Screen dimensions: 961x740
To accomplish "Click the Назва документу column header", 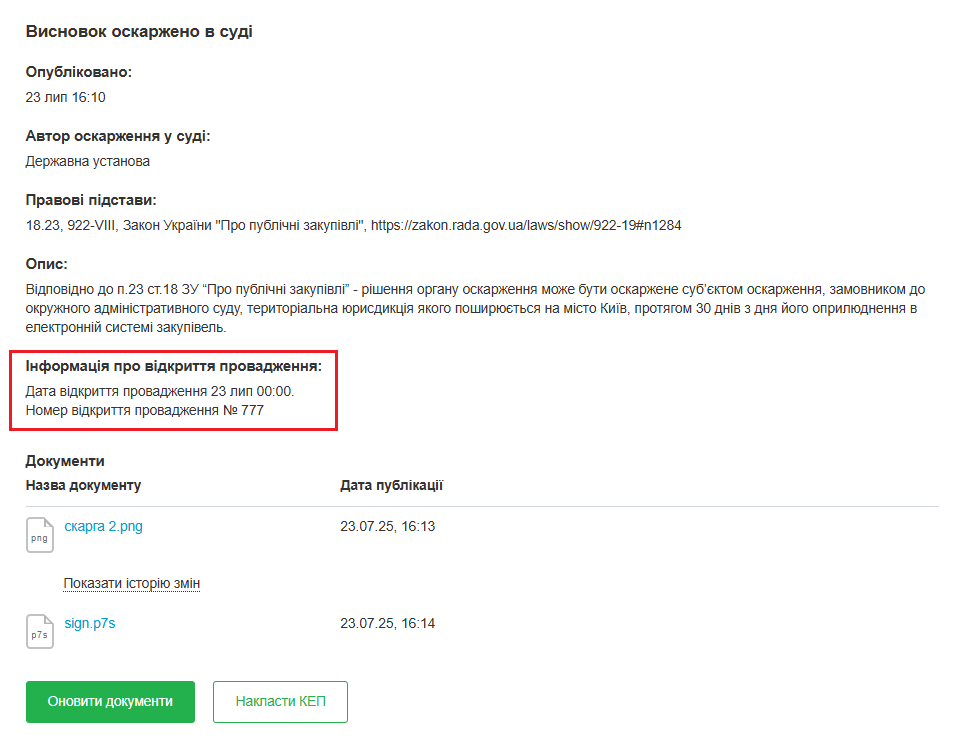I will click(x=83, y=485).
